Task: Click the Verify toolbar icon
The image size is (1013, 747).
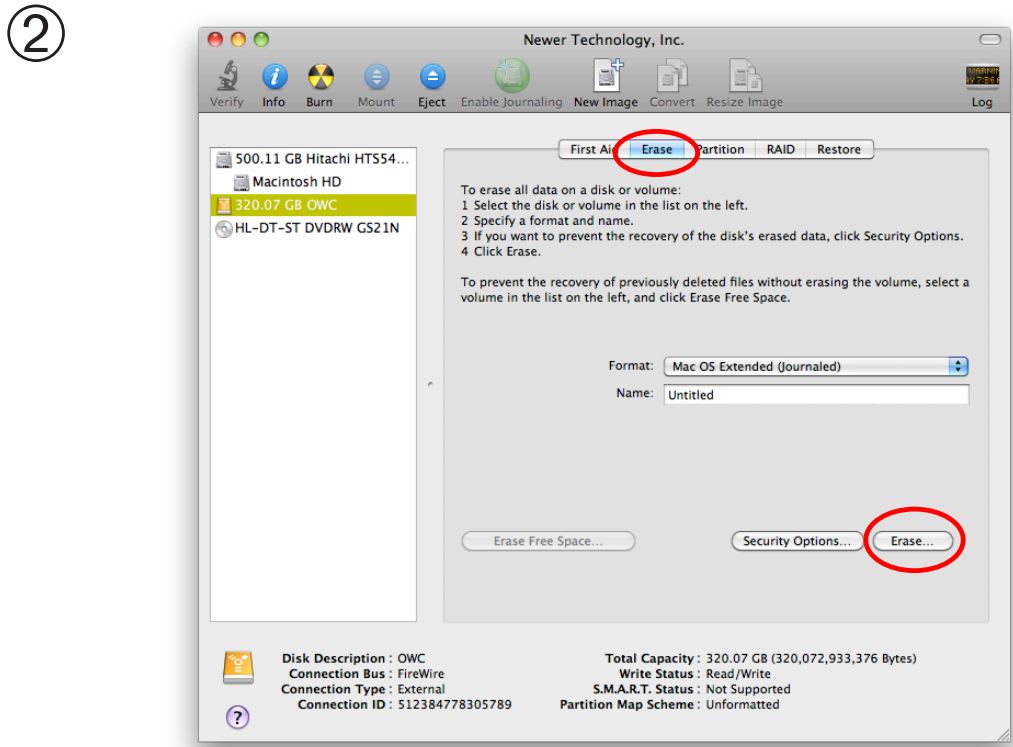Action: click(226, 80)
